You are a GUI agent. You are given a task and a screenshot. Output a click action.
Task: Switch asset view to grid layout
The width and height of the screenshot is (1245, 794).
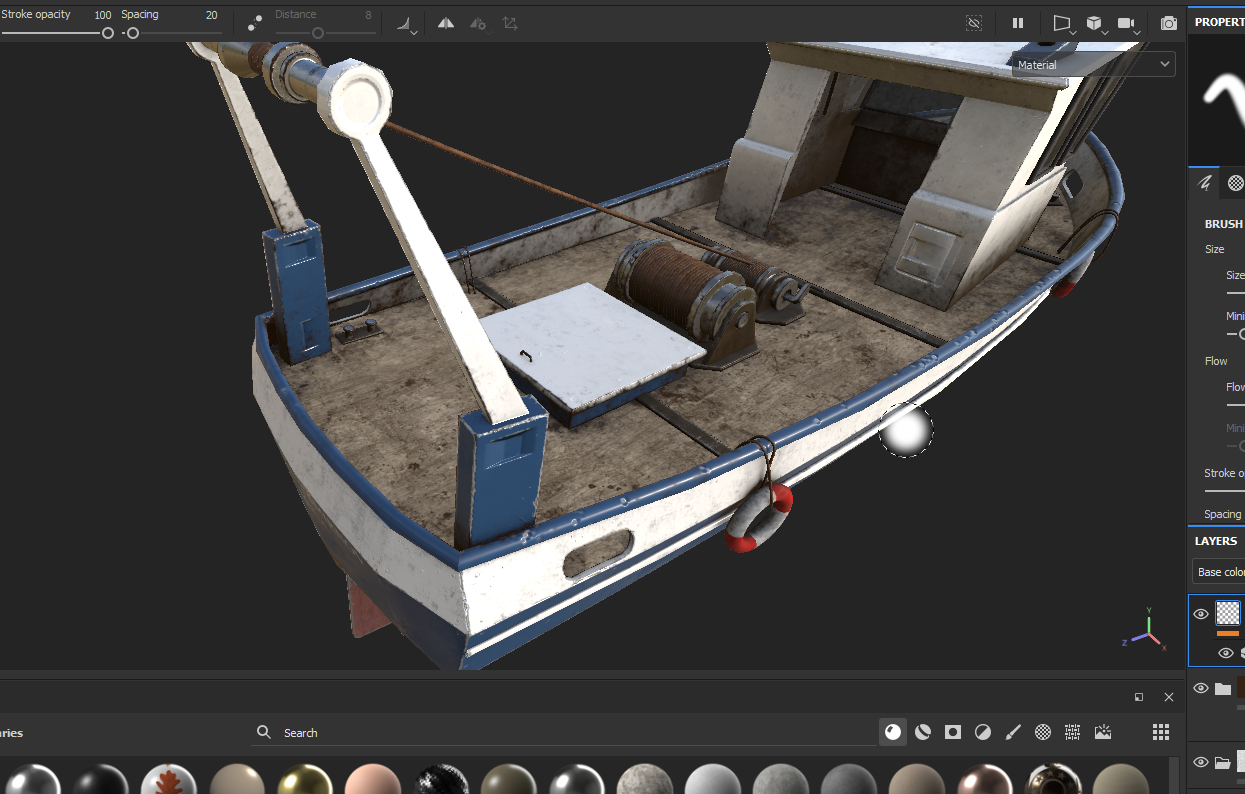point(1160,732)
